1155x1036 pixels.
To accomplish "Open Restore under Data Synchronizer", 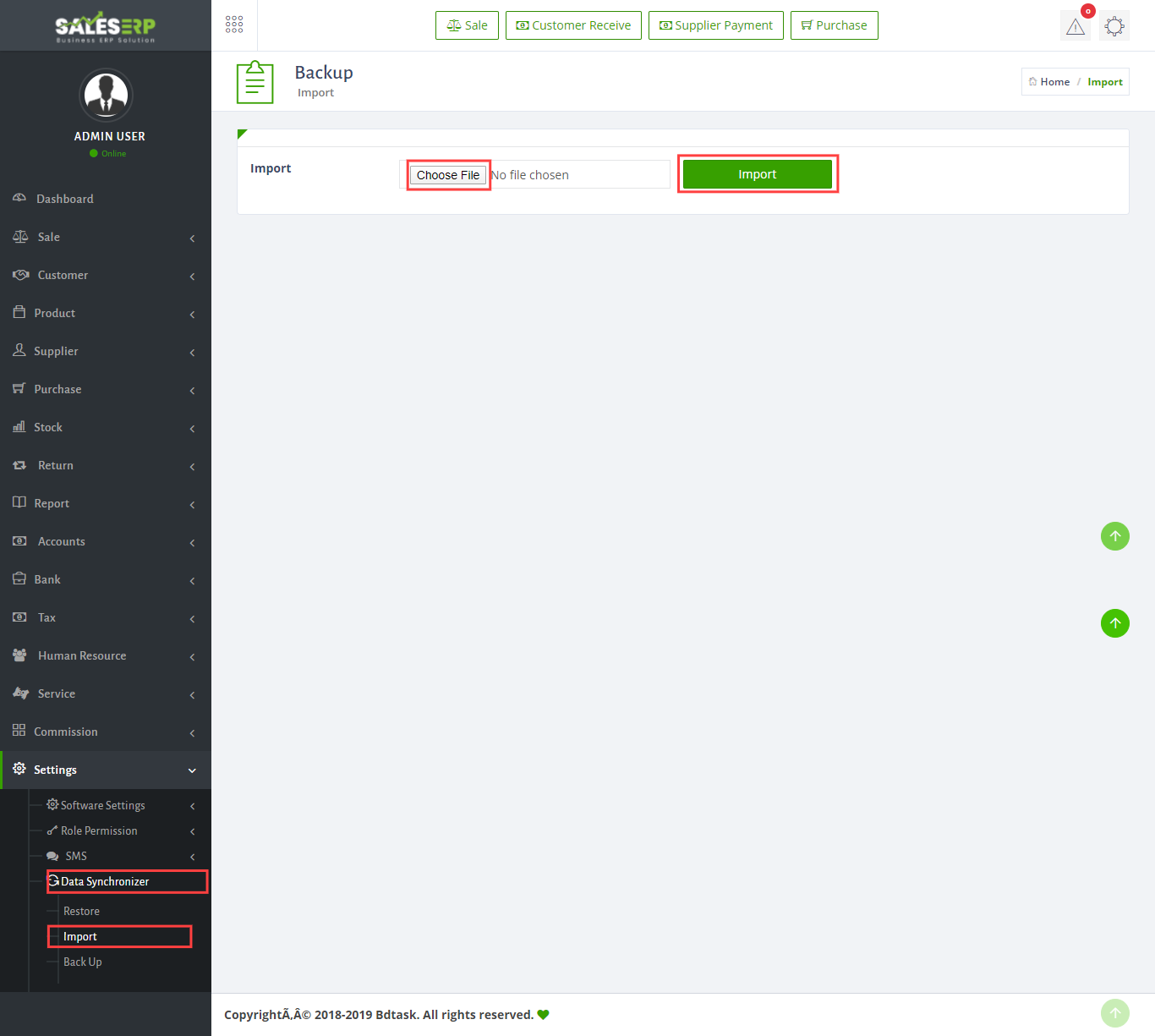I will (x=81, y=911).
